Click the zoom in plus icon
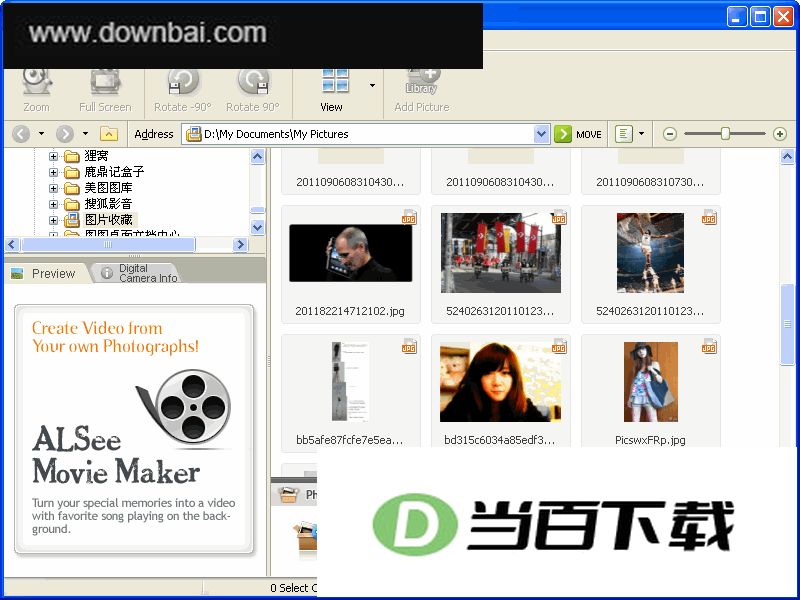The image size is (800, 600). click(780, 134)
